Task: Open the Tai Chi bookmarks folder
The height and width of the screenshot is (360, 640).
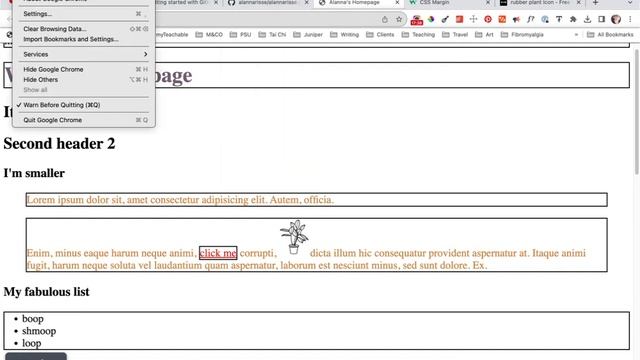Action: tap(272, 35)
